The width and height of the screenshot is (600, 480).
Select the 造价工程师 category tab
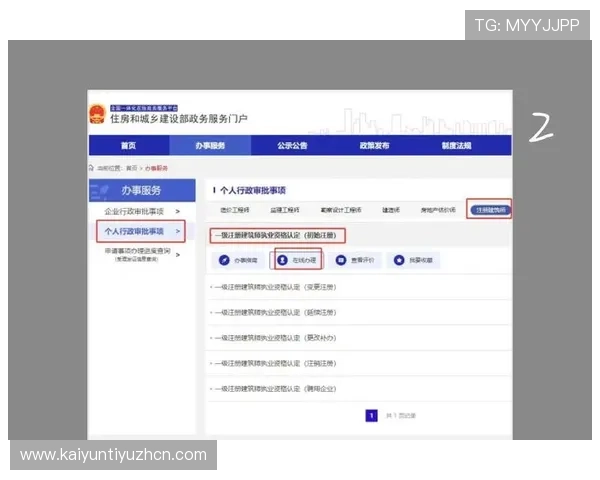(235, 210)
